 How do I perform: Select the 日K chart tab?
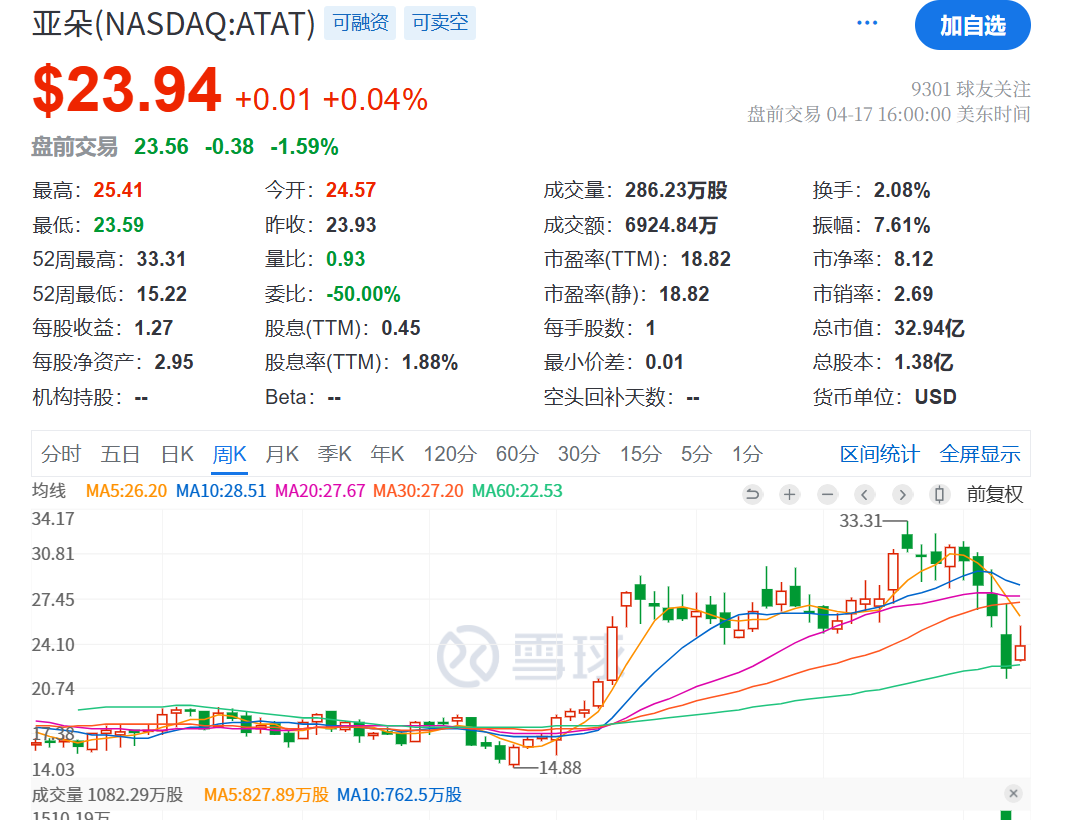tap(177, 454)
